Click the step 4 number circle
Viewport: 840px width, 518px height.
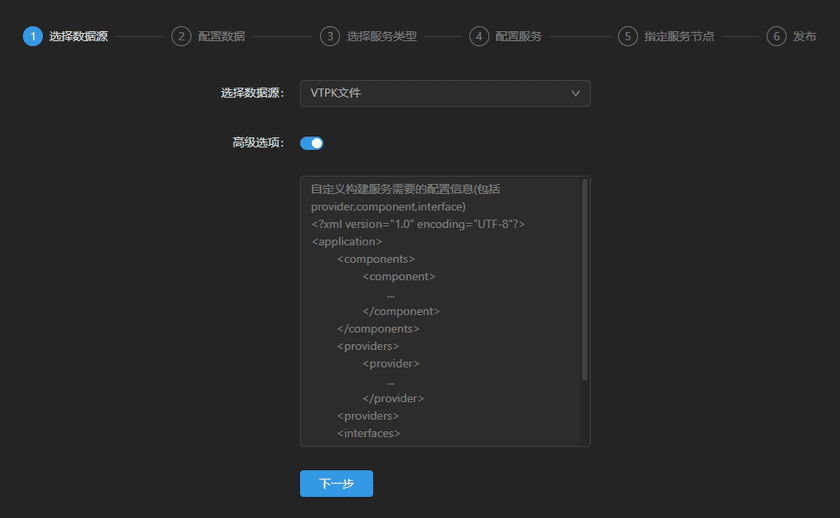pyautogui.click(x=479, y=36)
